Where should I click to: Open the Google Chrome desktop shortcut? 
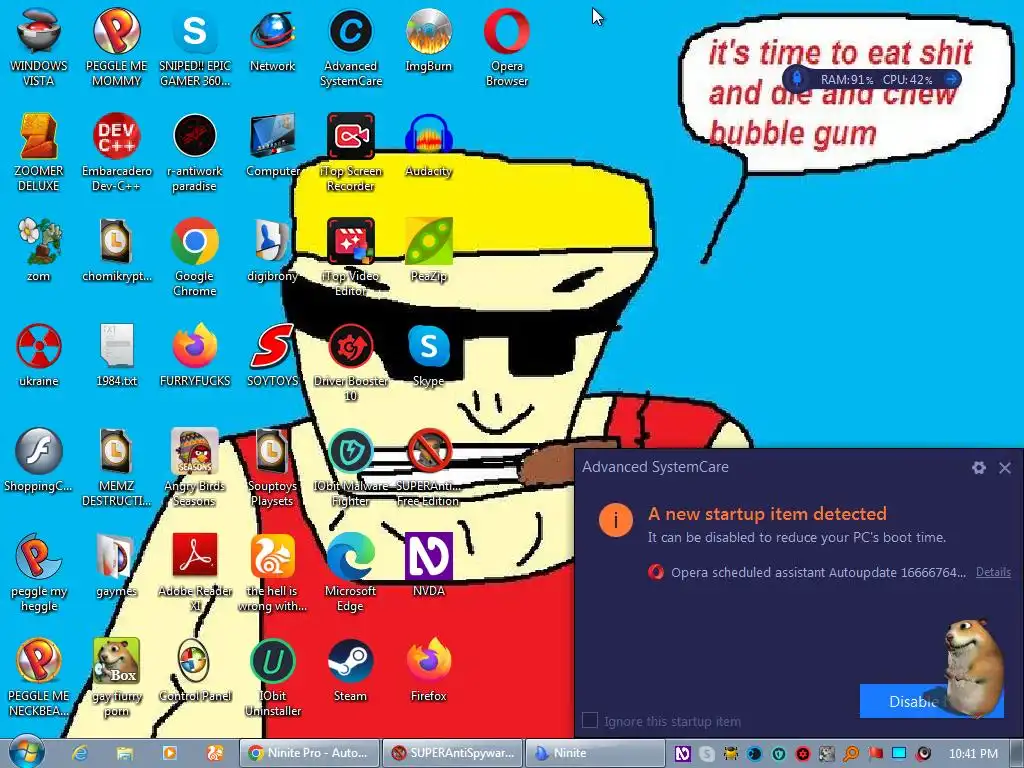(x=195, y=257)
